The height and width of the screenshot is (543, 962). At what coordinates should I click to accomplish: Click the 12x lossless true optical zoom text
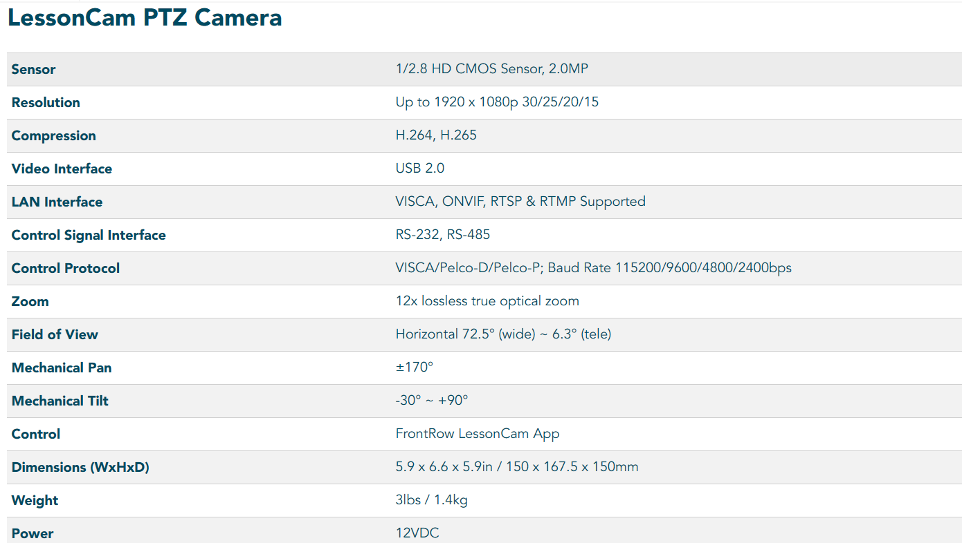pyautogui.click(x=487, y=301)
